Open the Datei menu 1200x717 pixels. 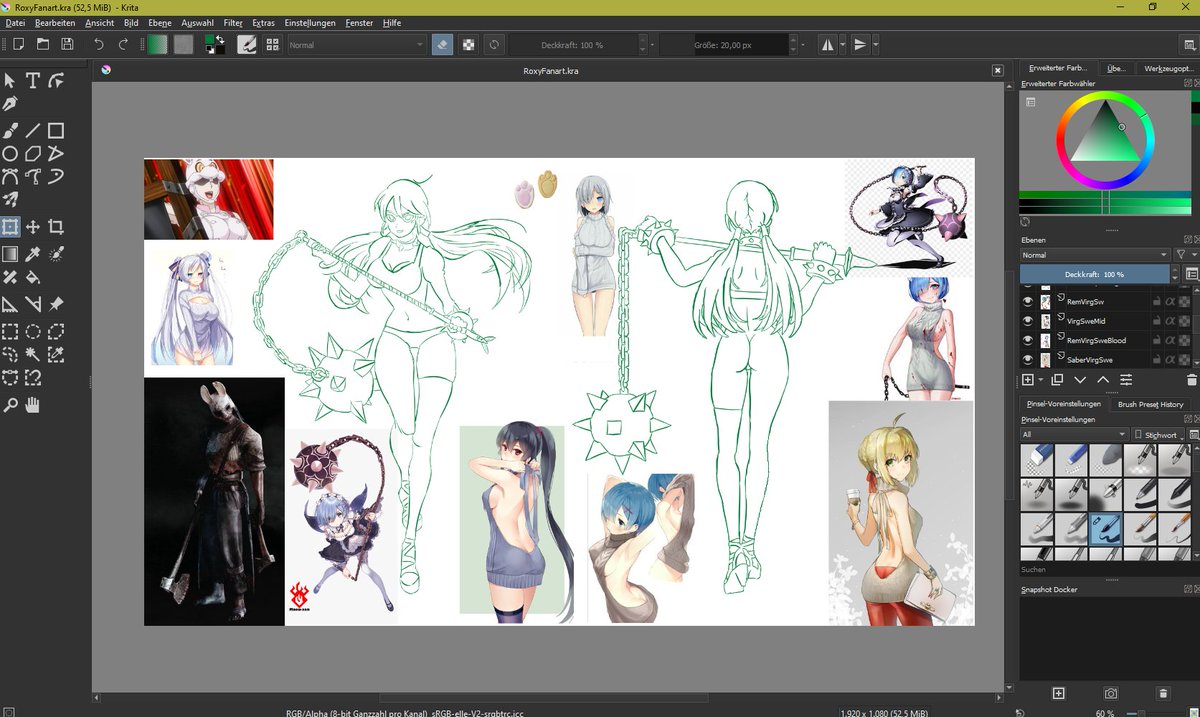click(15, 22)
